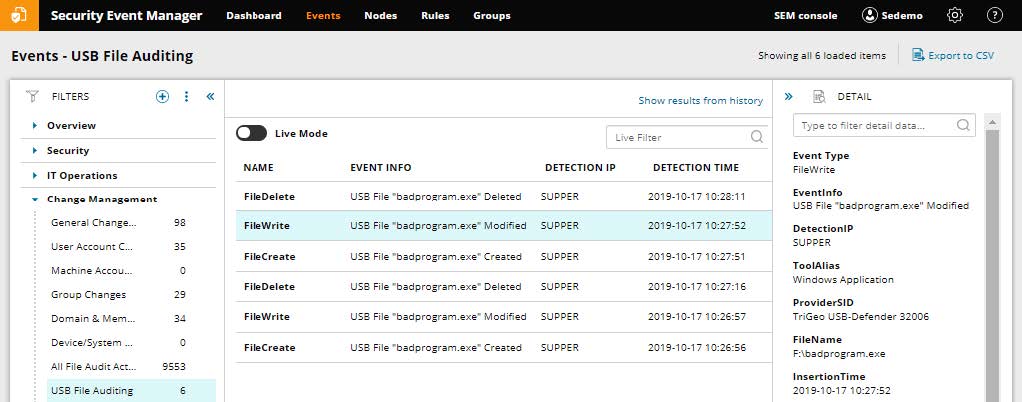
Task: Click the InsertionTime value in Detail panel
Action: (841, 391)
